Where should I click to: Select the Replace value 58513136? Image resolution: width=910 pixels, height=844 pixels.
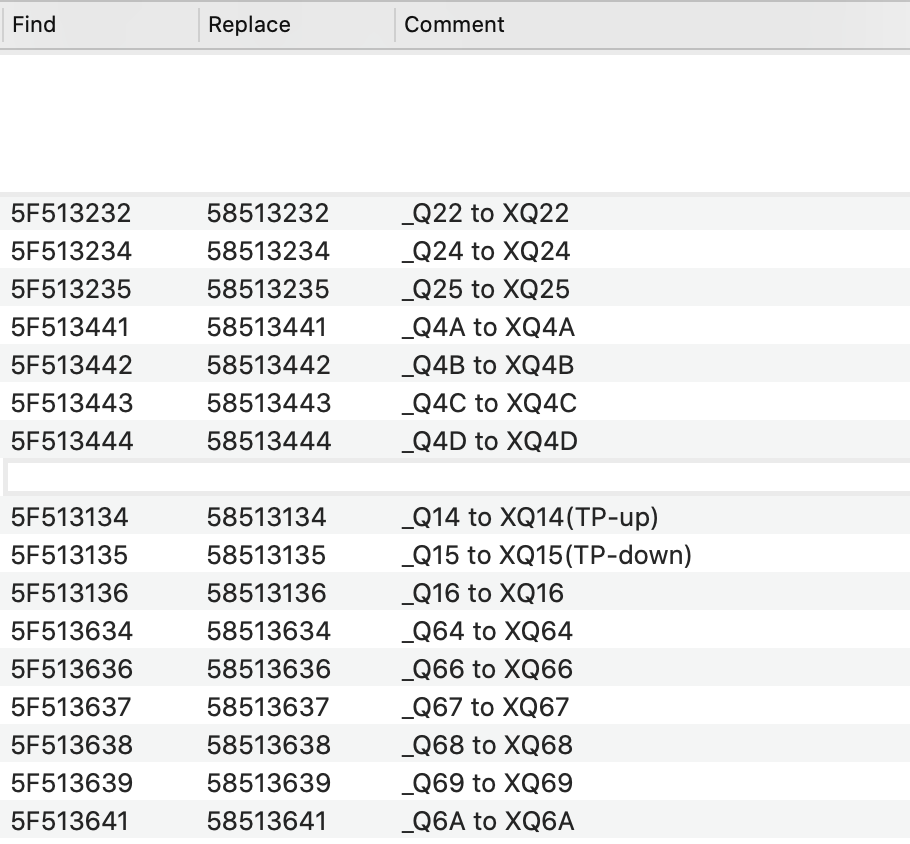[x=266, y=593]
